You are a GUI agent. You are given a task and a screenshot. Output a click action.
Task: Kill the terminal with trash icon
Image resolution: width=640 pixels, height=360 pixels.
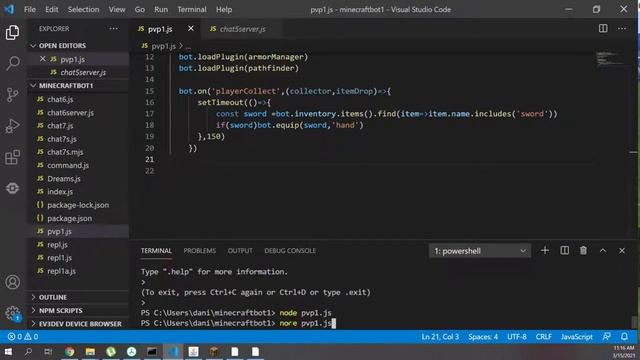coord(583,251)
